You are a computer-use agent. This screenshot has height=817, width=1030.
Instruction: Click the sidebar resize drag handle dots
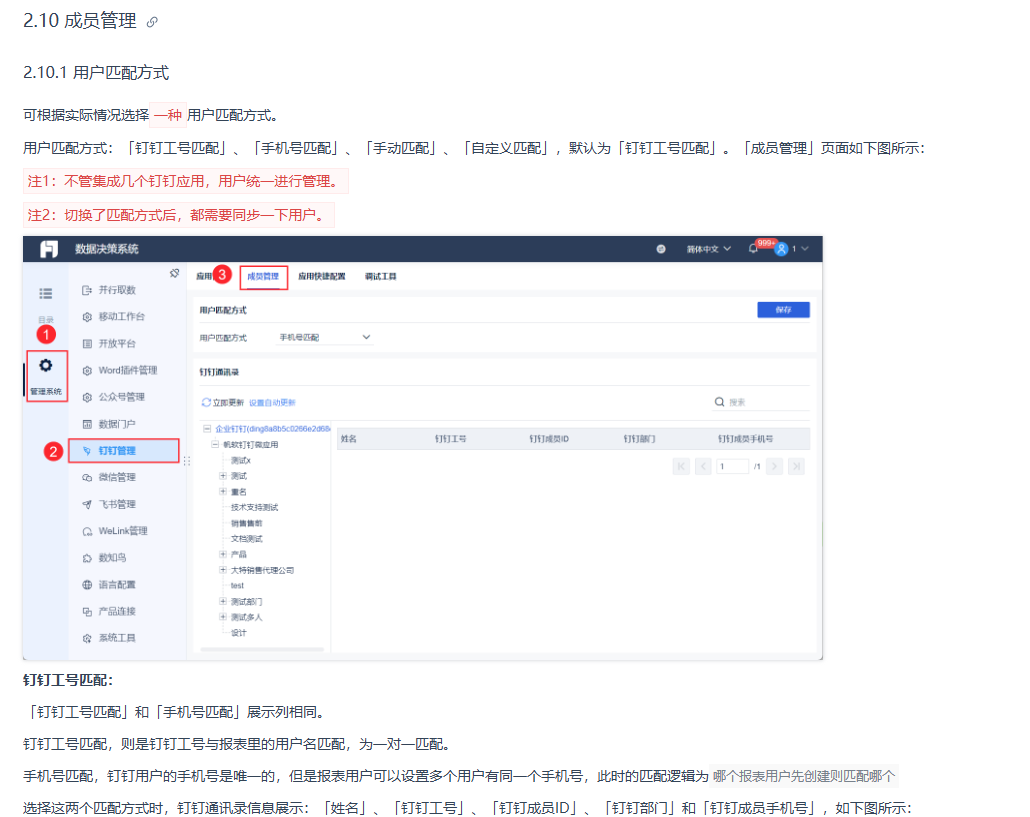pyautogui.click(x=187, y=461)
